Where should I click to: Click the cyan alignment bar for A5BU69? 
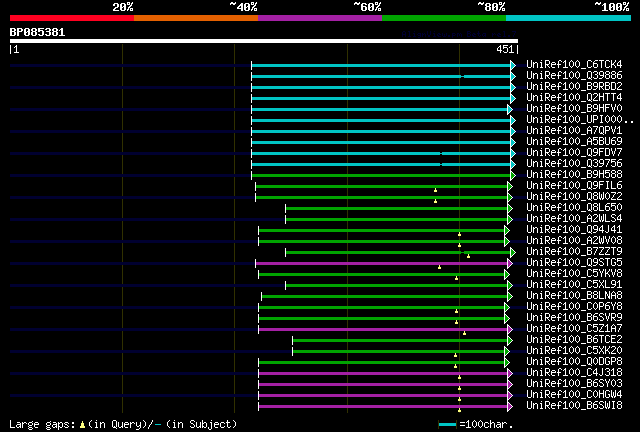tap(381, 143)
